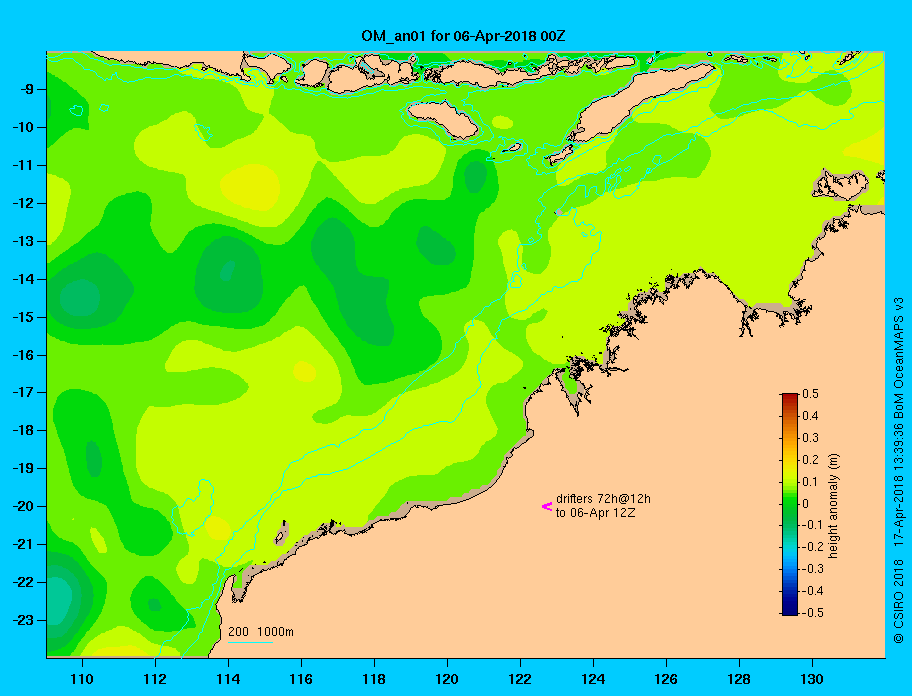Click longitude axis label 116
The height and width of the screenshot is (696, 912).
(x=301, y=679)
